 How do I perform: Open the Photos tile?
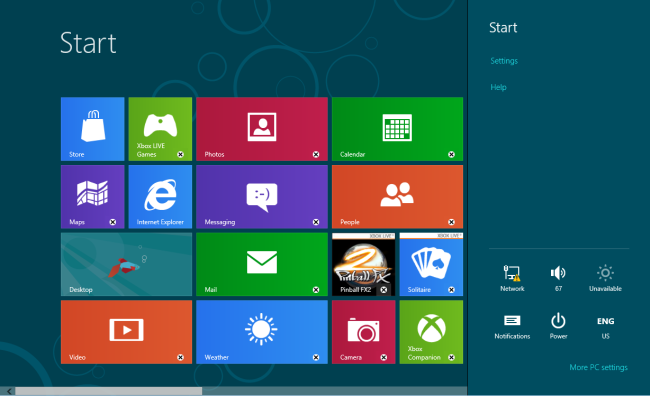pyautogui.click(x=262, y=129)
